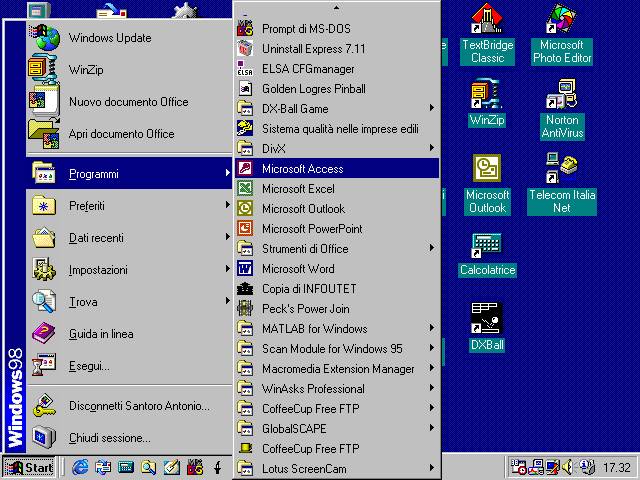The height and width of the screenshot is (480, 640).
Task: Launch Microsoft PowerPoint from the menu
Action: point(337,229)
